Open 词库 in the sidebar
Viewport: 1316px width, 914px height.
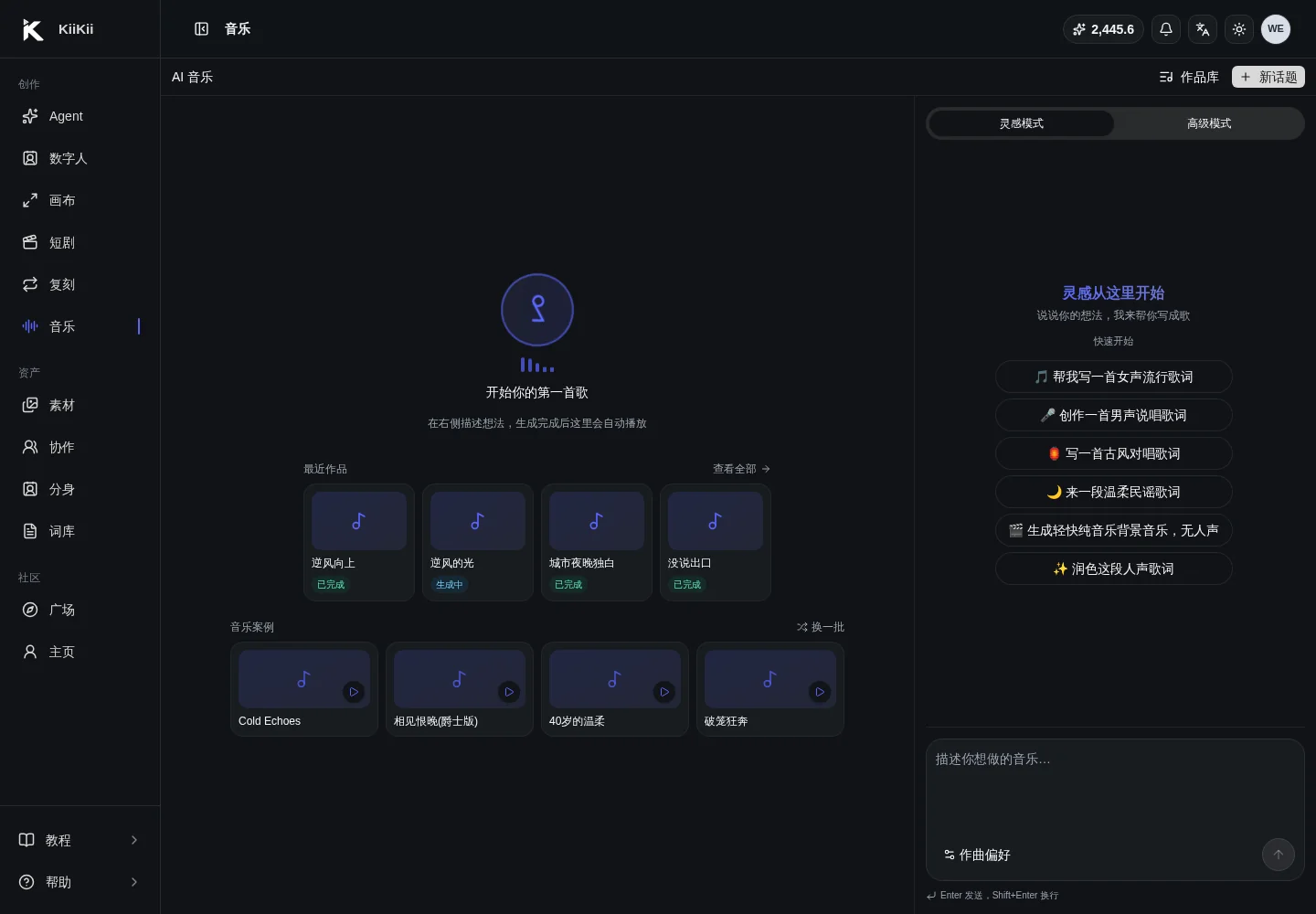tap(80, 531)
